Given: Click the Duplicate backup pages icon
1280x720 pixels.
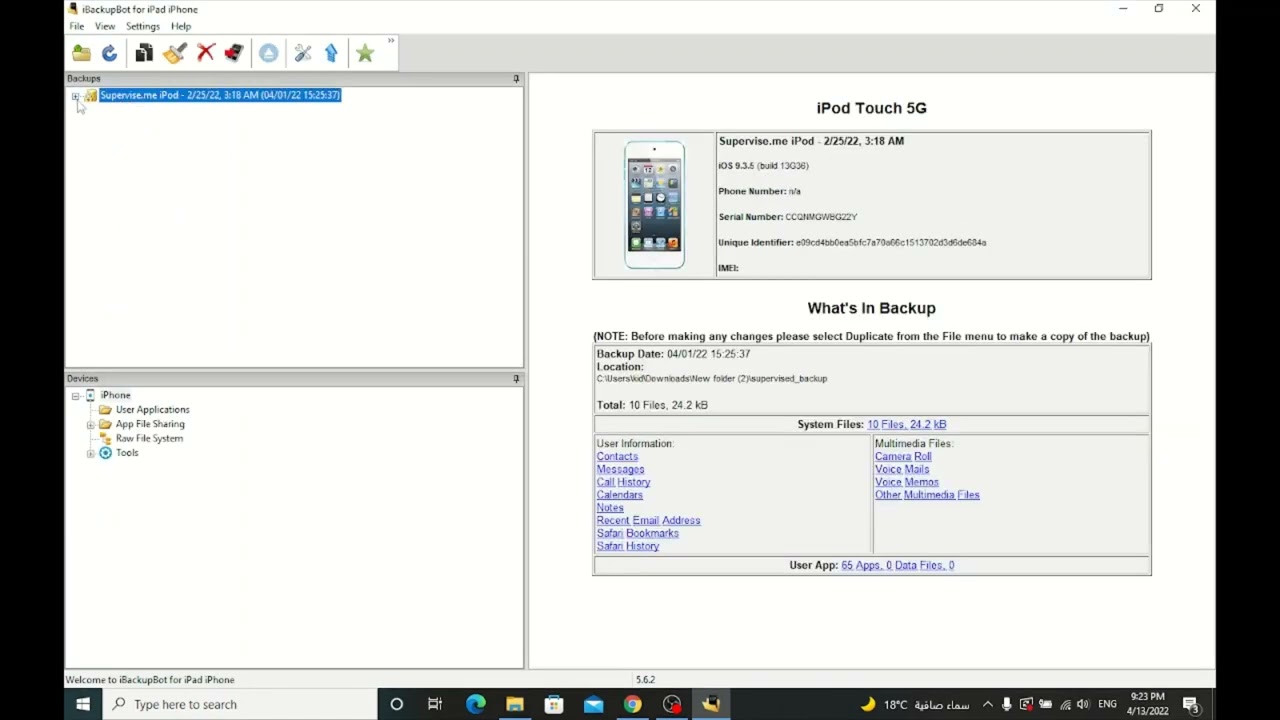Looking at the screenshot, I should tap(144, 53).
